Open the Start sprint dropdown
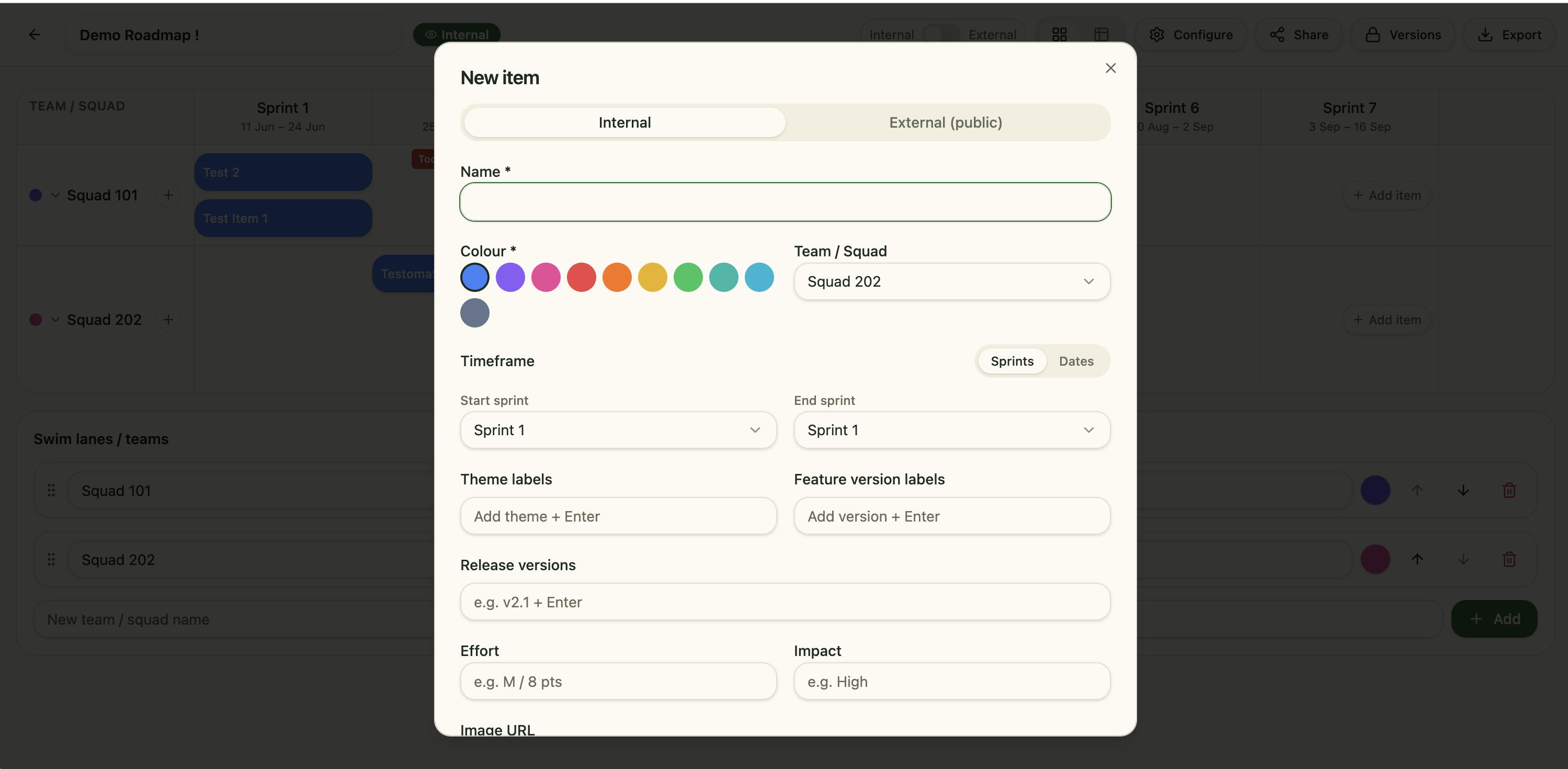The height and width of the screenshot is (769, 1568). click(x=618, y=430)
